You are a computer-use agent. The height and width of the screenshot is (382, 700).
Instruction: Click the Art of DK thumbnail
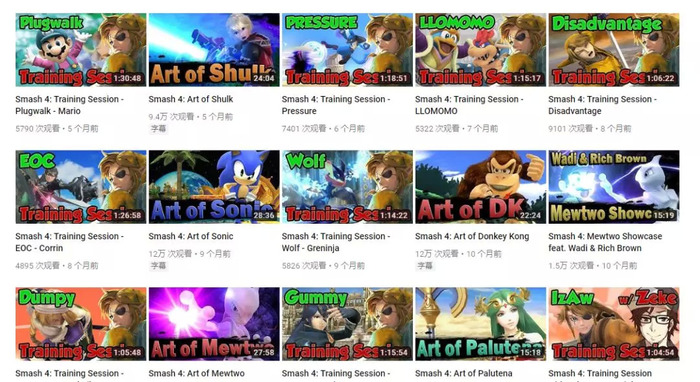click(x=480, y=187)
